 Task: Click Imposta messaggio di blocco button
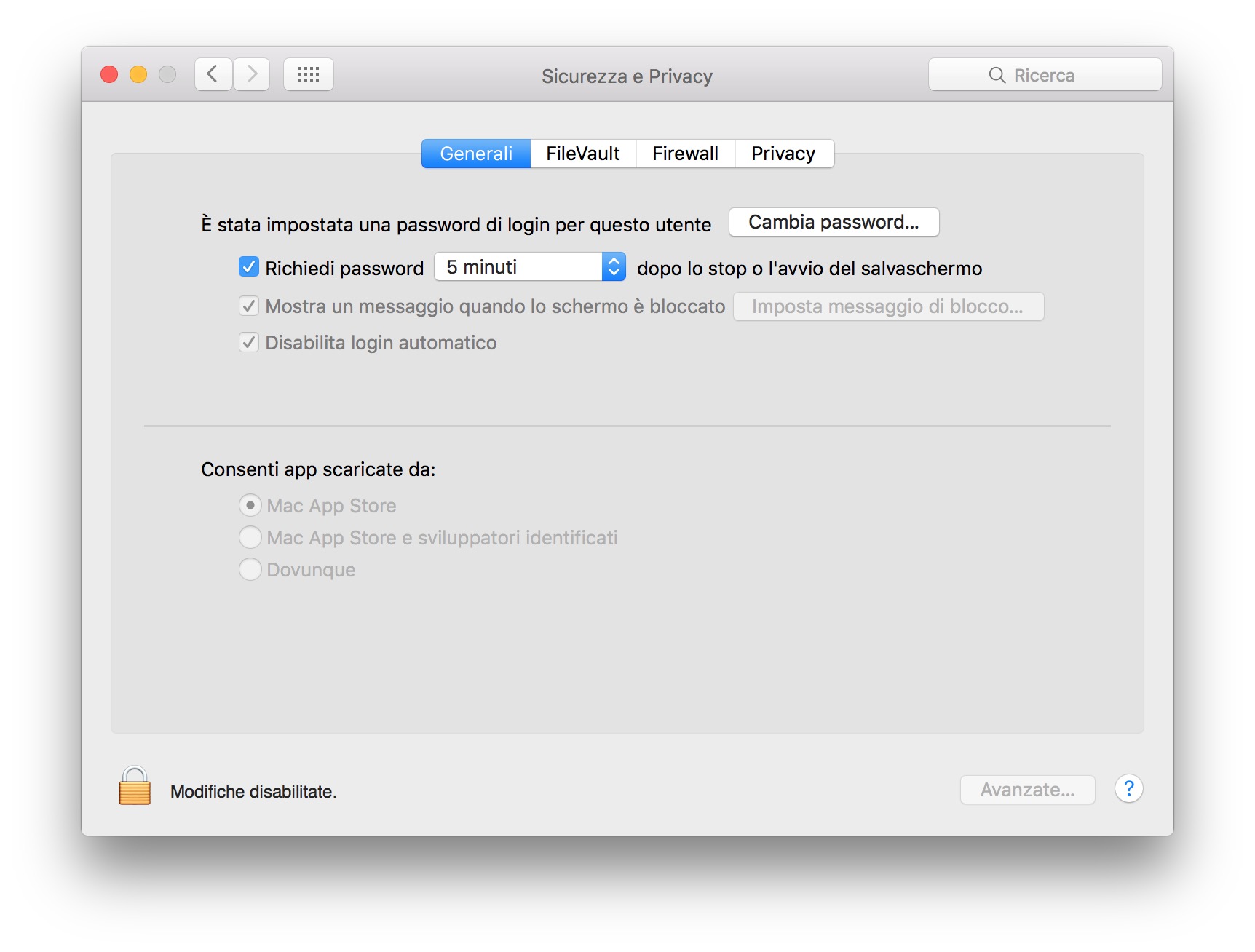coord(888,306)
